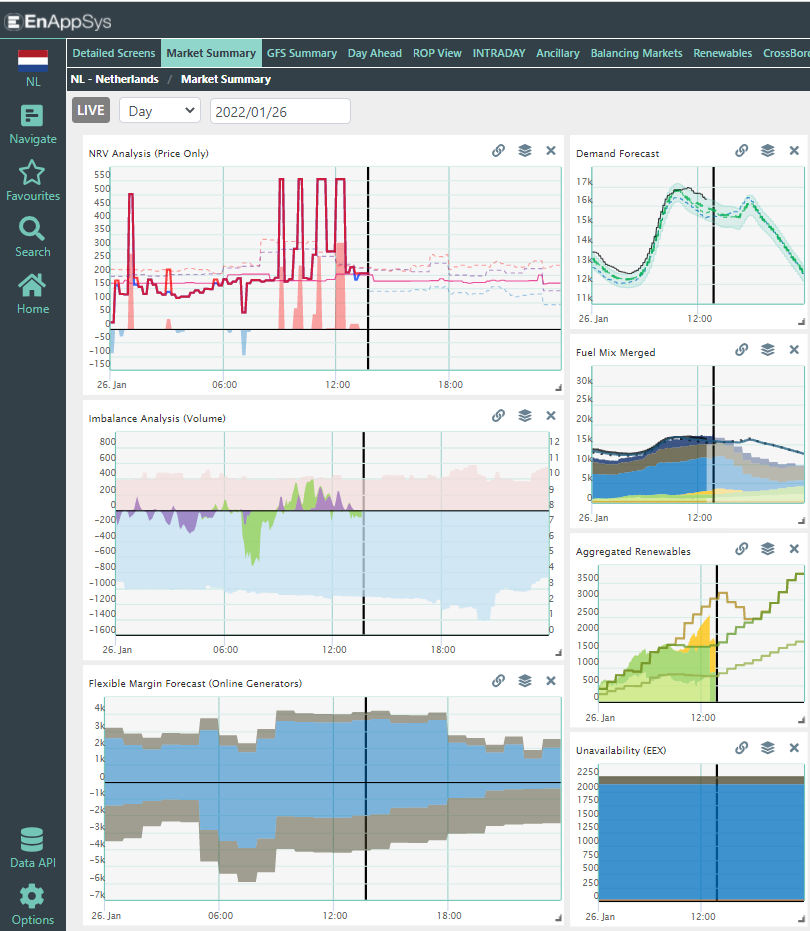This screenshot has width=810, height=931.
Task: Click the Imbalance Analysis (Volume) title
Action: coord(157,418)
